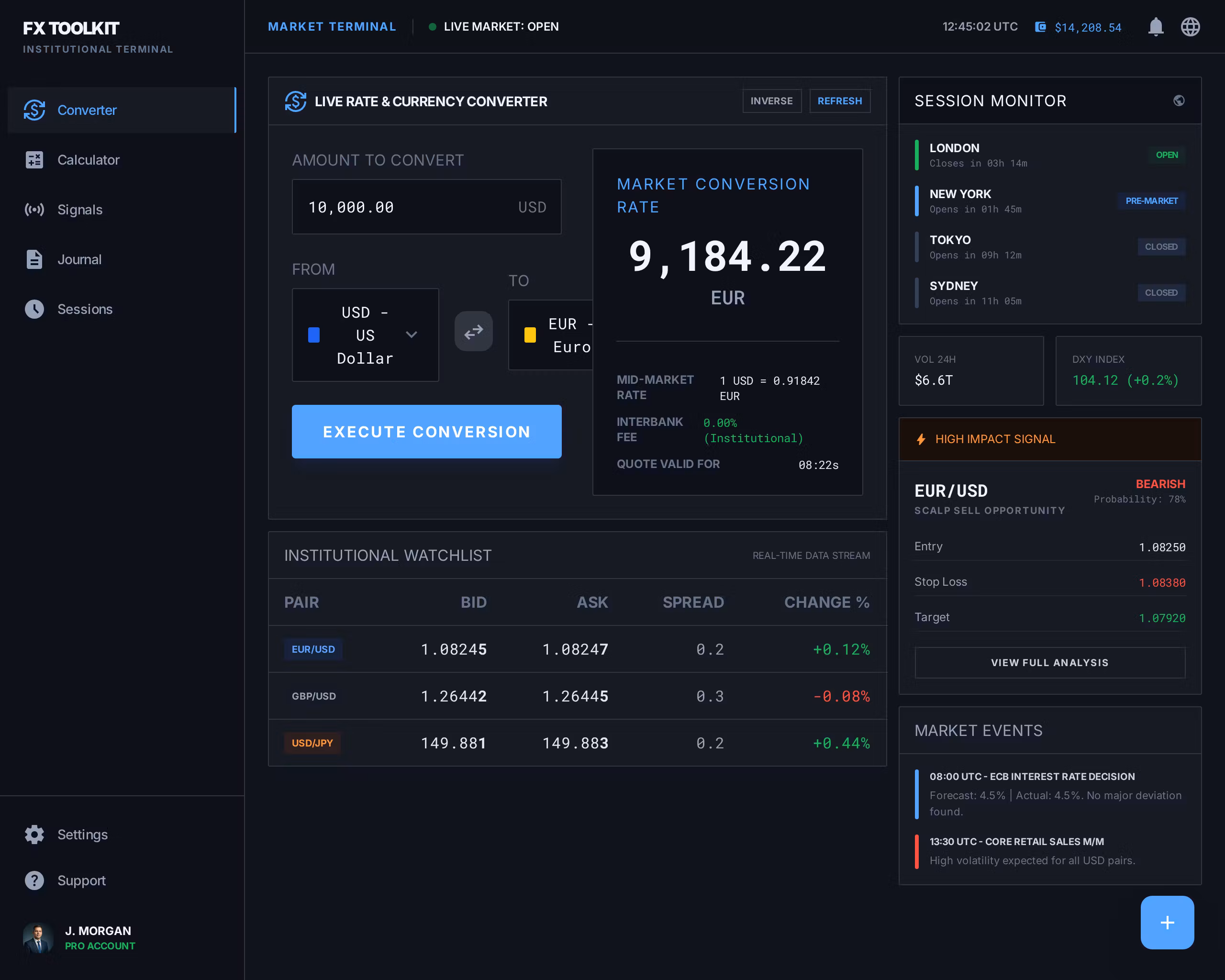The width and height of the screenshot is (1225, 980).
Task: Open notifications bell icon
Action: pos(1156,27)
